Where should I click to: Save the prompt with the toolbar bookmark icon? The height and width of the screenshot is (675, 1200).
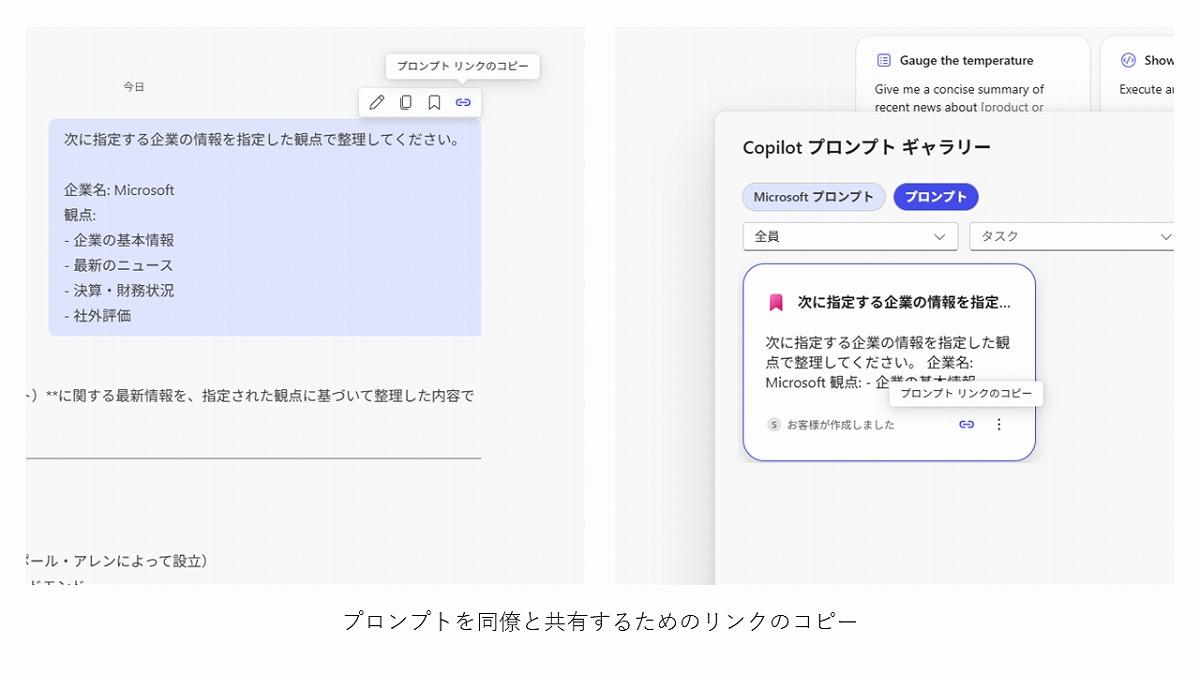434,102
